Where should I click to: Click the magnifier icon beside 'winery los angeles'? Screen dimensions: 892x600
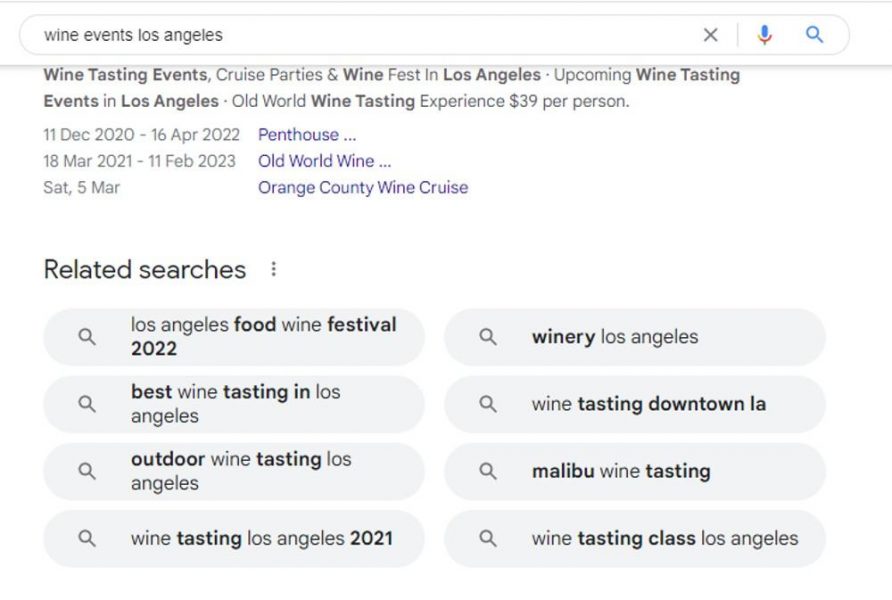pos(488,337)
